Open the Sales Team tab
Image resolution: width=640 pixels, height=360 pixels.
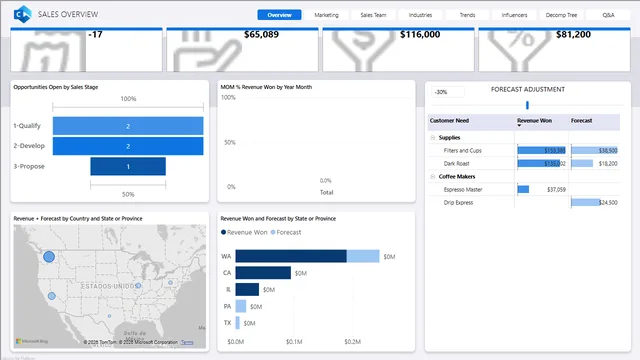373,15
